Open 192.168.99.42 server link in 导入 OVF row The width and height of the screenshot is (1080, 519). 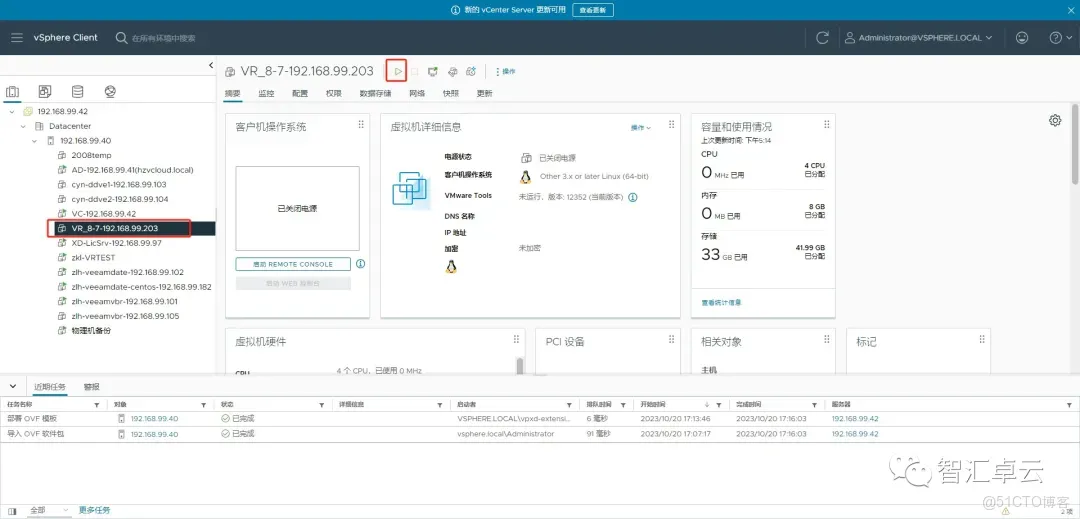pos(855,434)
